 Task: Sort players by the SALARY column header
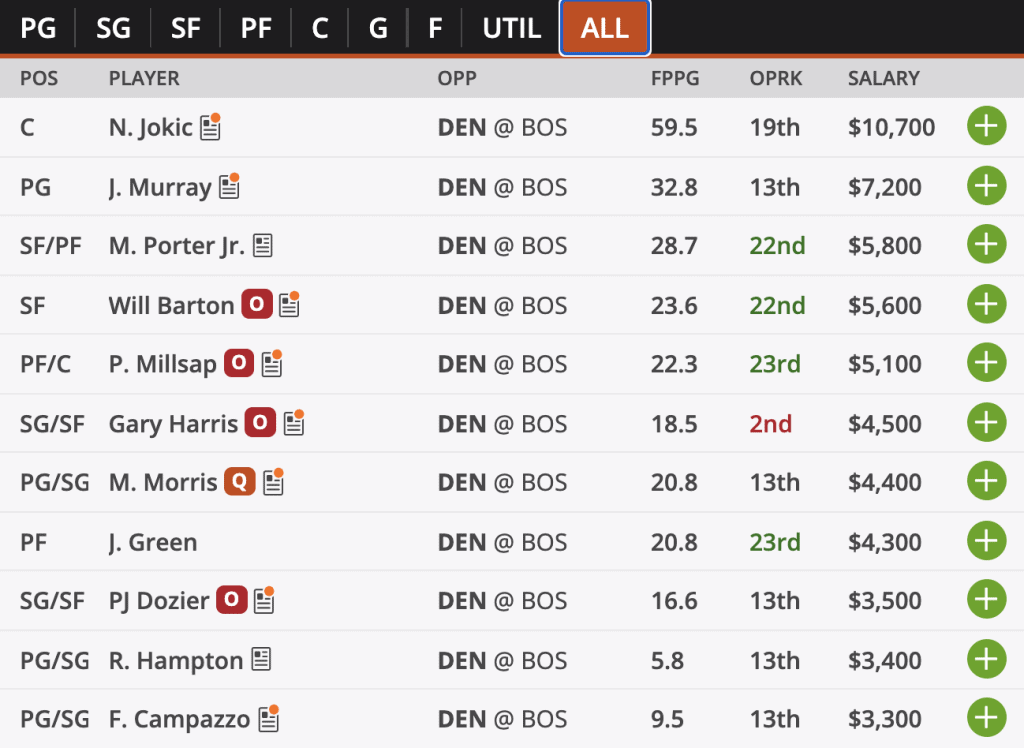point(884,78)
